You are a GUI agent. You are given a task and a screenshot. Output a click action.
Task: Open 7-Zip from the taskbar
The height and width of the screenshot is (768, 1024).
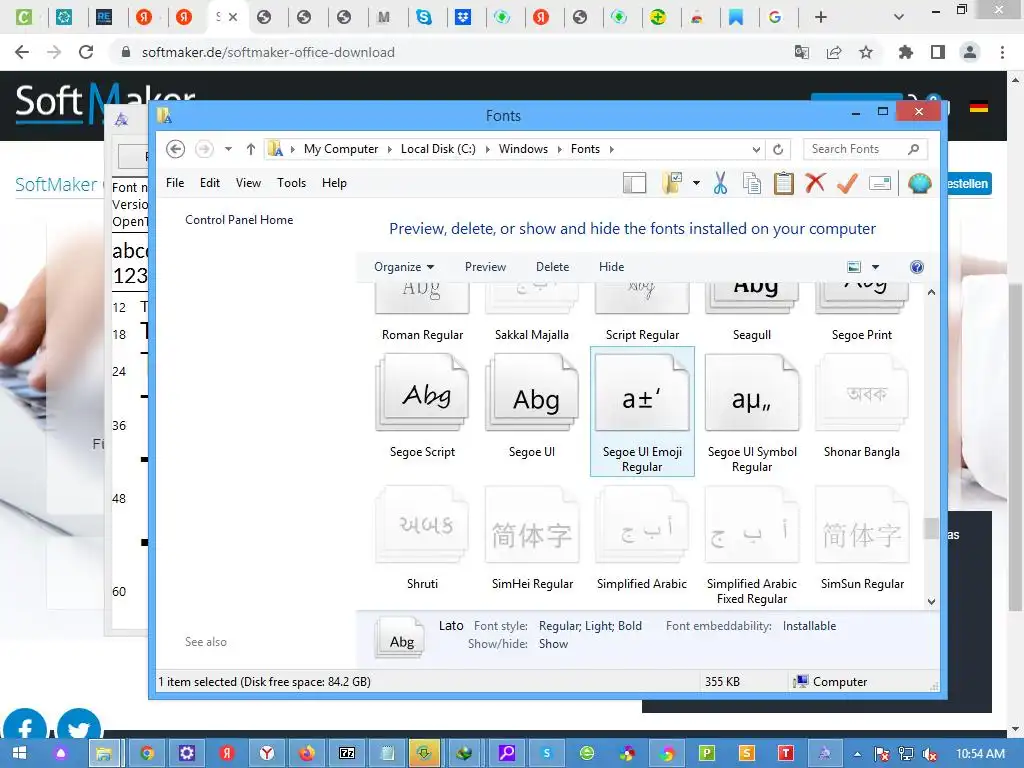347,754
